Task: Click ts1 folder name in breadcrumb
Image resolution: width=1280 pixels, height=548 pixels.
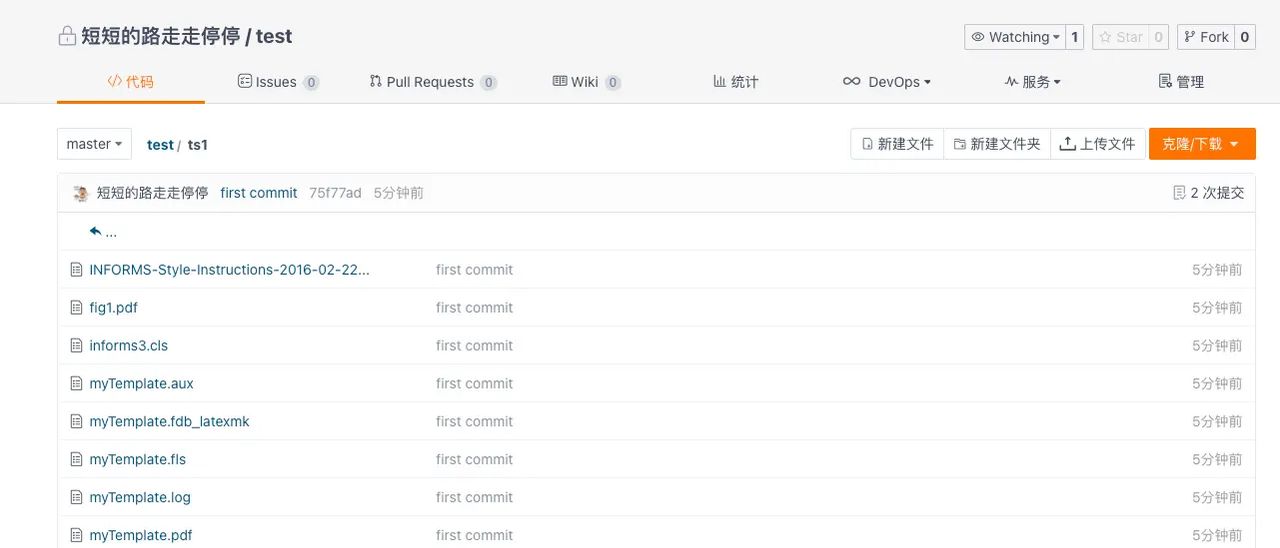Action: coord(198,145)
